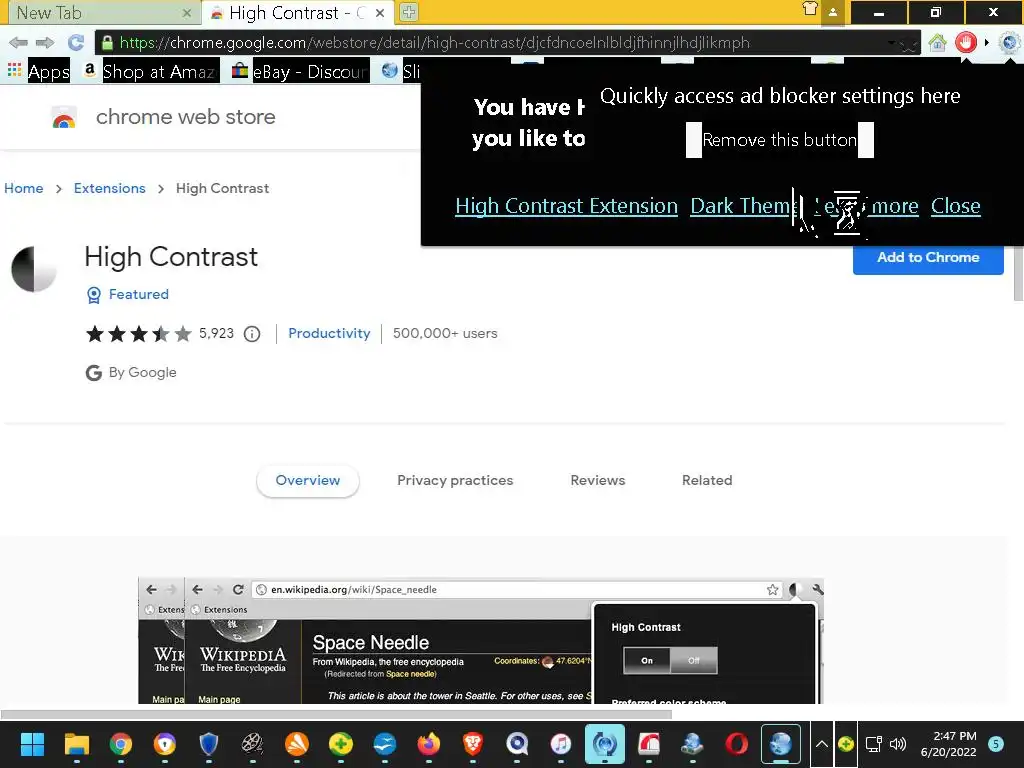Click the red hand ad blocker icon
The width and height of the screenshot is (1024, 768).
click(966, 43)
